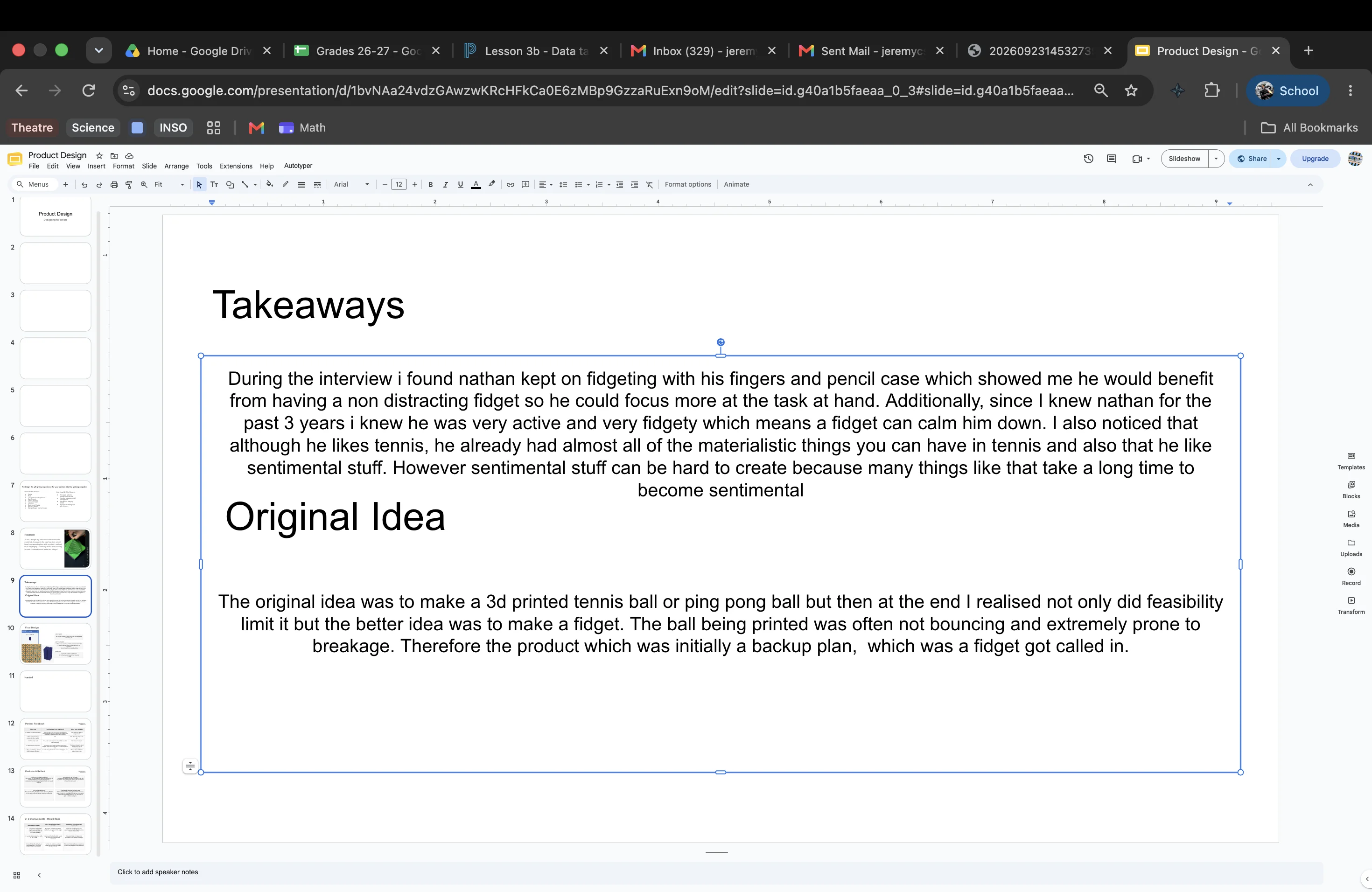The width and height of the screenshot is (1372, 892).
Task: Open the Fill color bucket
Action: pyautogui.click(x=269, y=185)
